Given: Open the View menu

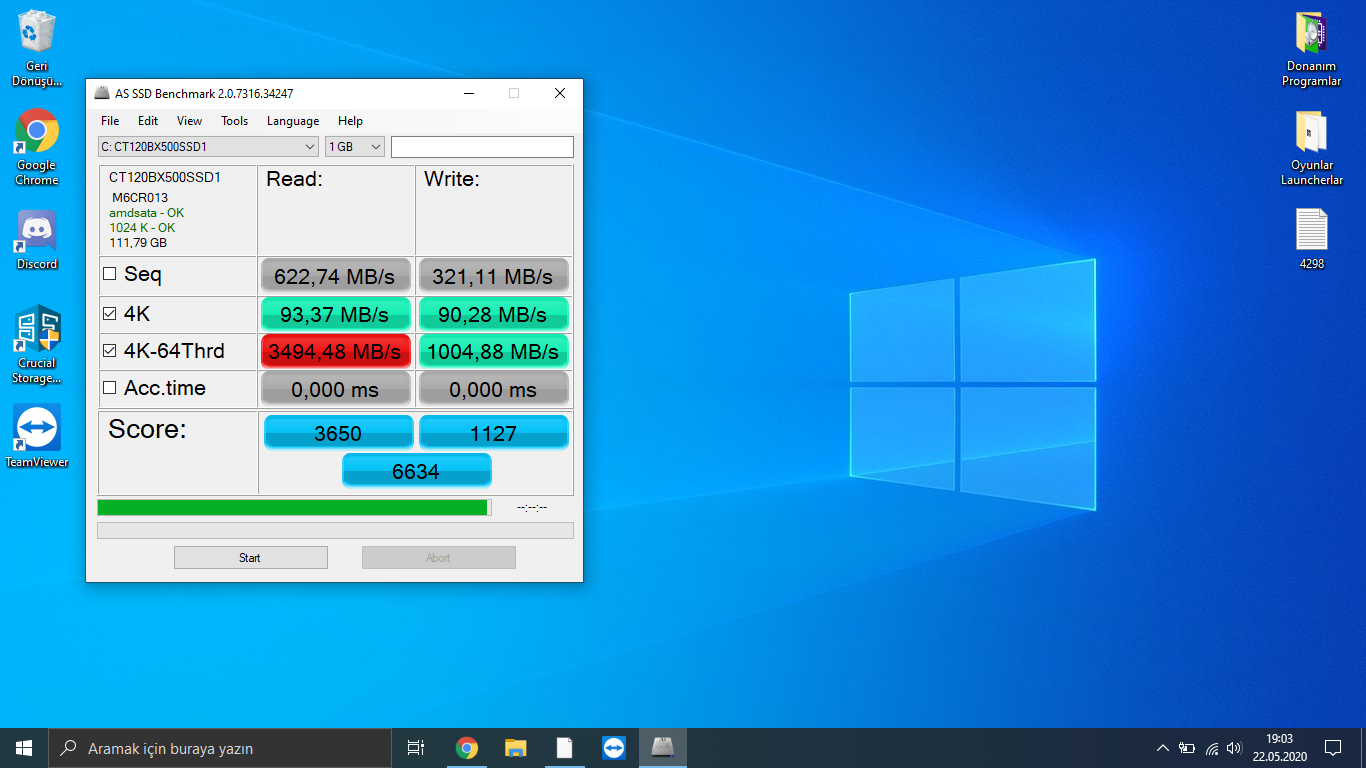Looking at the screenshot, I should (x=189, y=121).
